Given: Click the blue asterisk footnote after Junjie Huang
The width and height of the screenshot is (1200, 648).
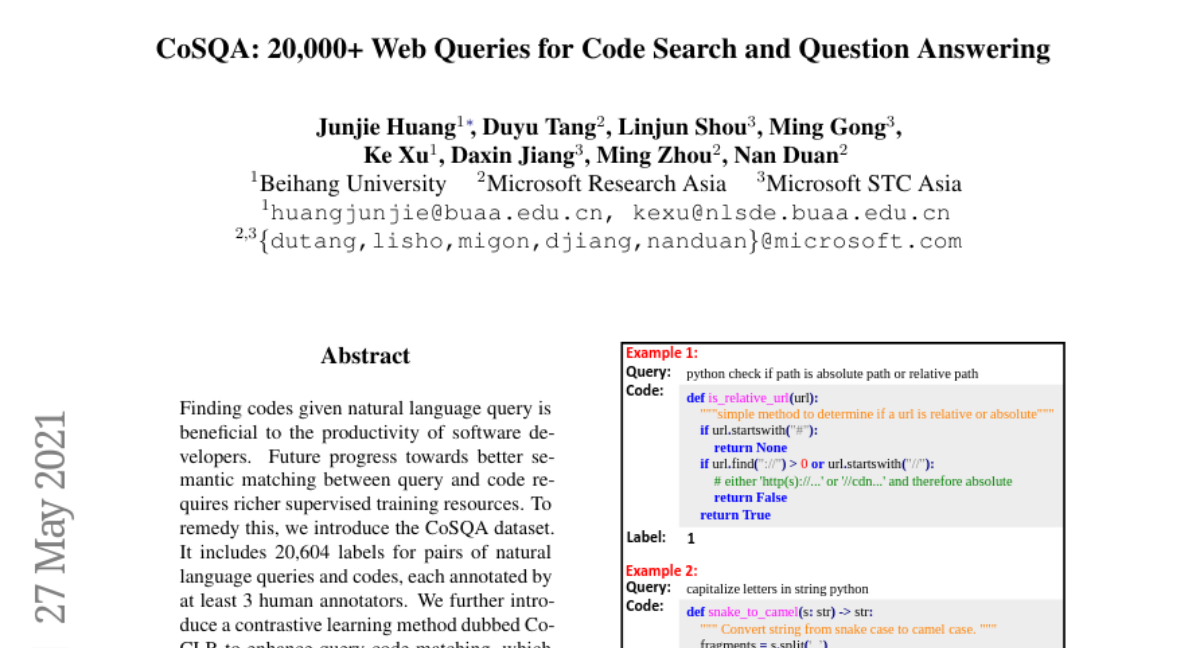Looking at the screenshot, I should pyautogui.click(x=470, y=124).
